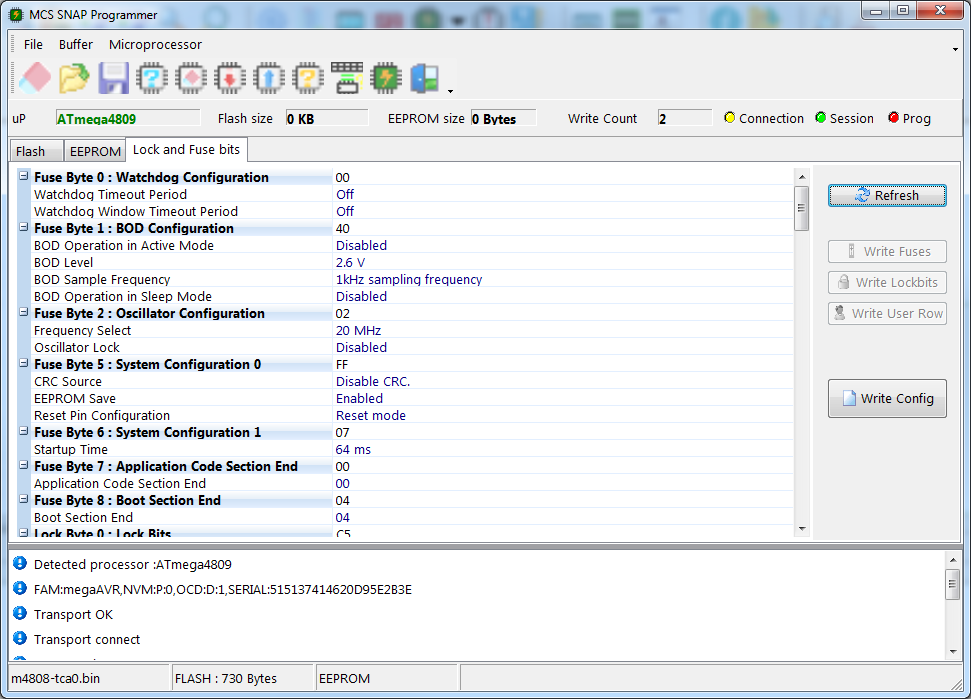Click the yellow Connection indicator
971x699 pixels.
click(x=729, y=118)
